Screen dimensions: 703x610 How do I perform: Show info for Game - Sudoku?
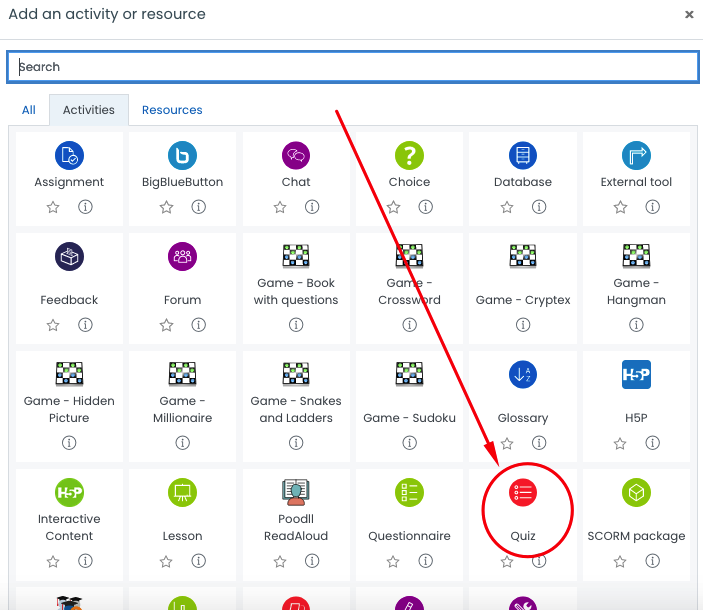pyautogui.click(x=409, y=443)
